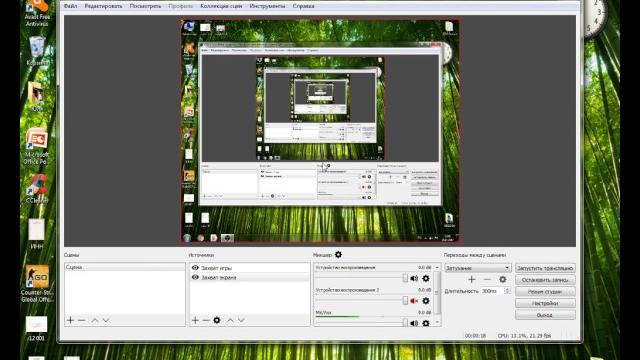Add a scene transition with plus icon
Screen dimensions: 640x360
point(471,280)
